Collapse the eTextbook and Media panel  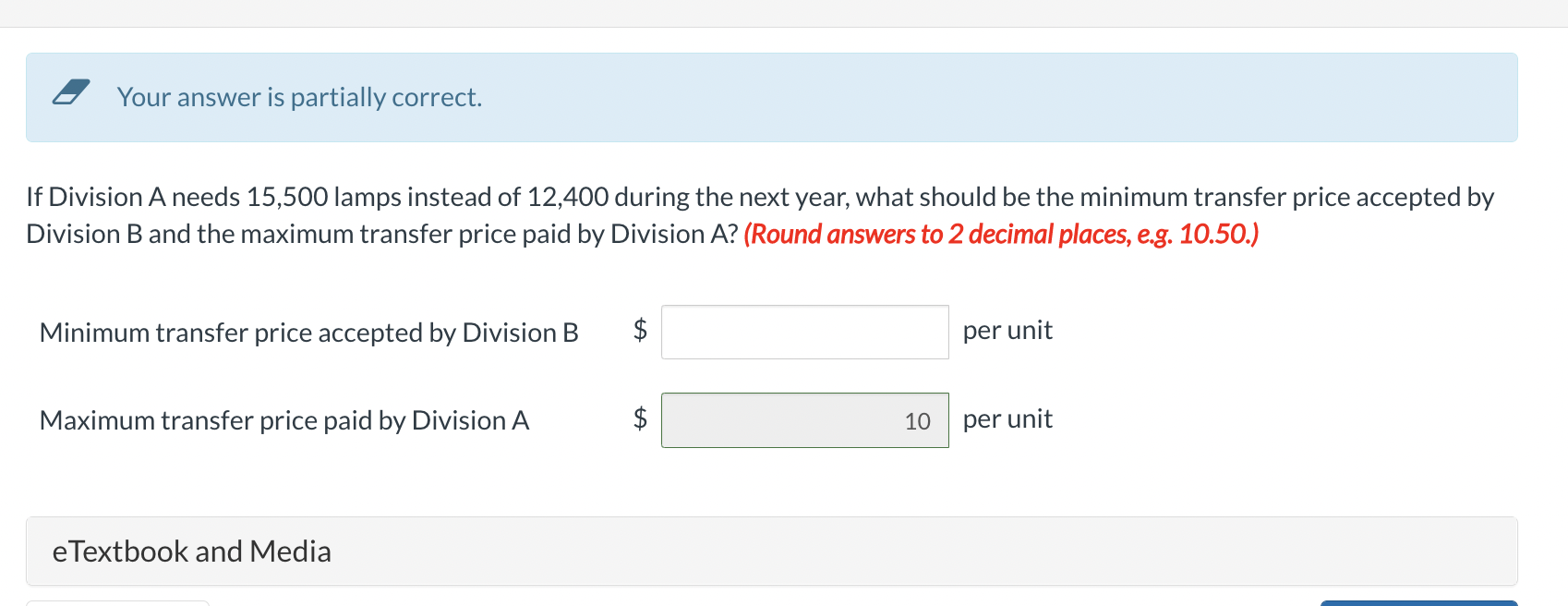192,551
